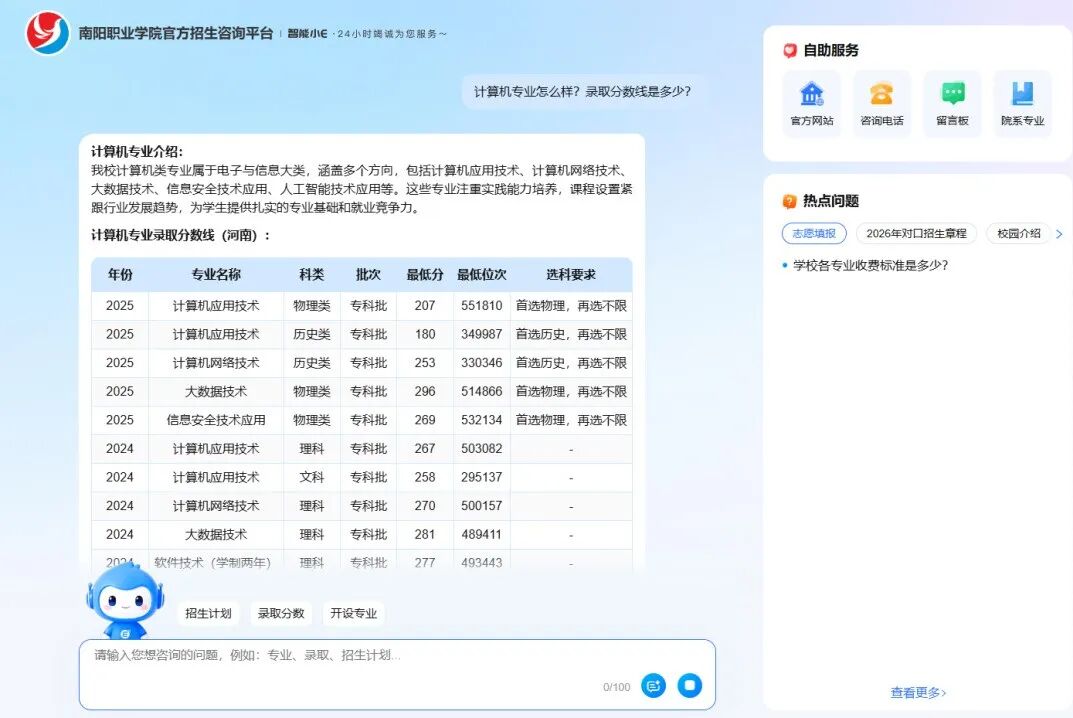
Task: Click the 开设专业 quick reply button
Action: point(354,613)
